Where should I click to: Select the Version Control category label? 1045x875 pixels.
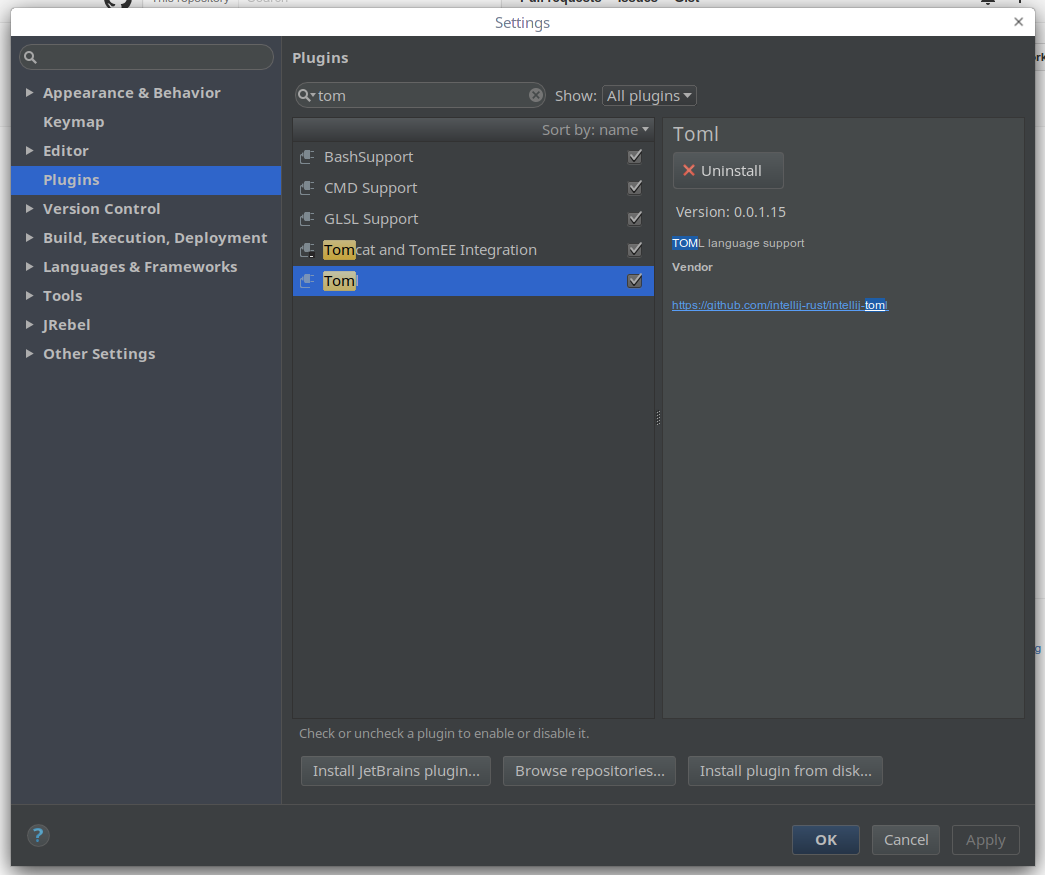coord(102,209)
